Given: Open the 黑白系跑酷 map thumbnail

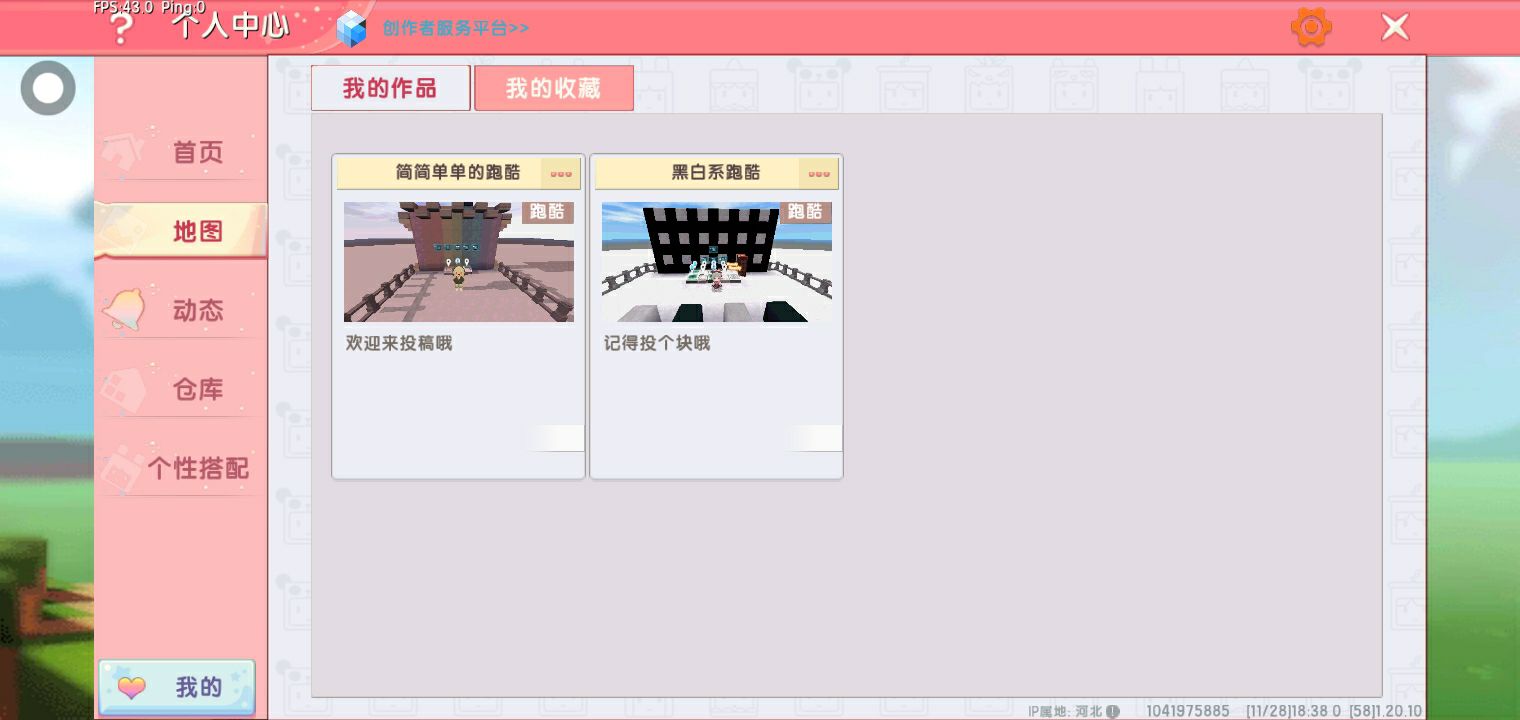Looking at the screenshot, I should [x=716, y=262].
